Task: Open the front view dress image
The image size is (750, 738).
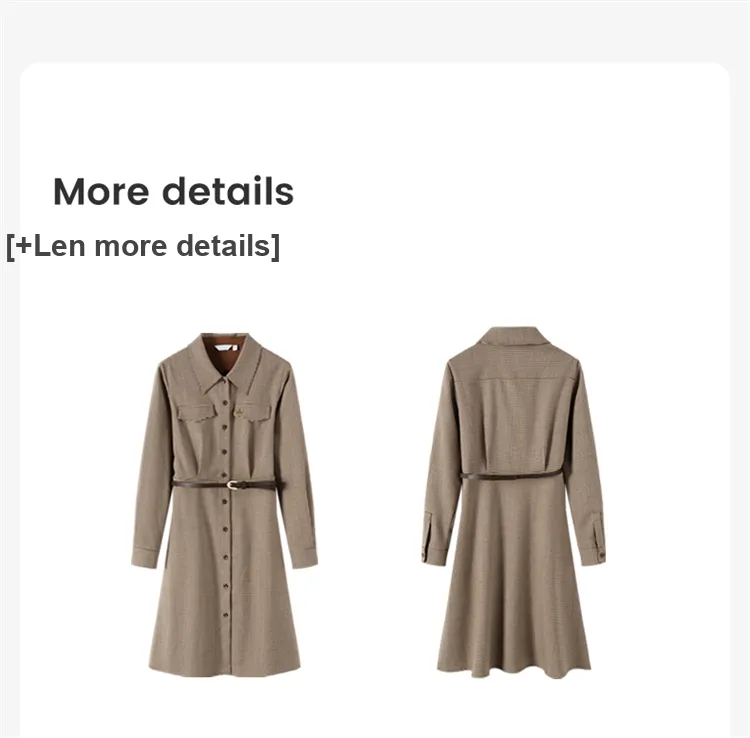Action: click(224, 505)
